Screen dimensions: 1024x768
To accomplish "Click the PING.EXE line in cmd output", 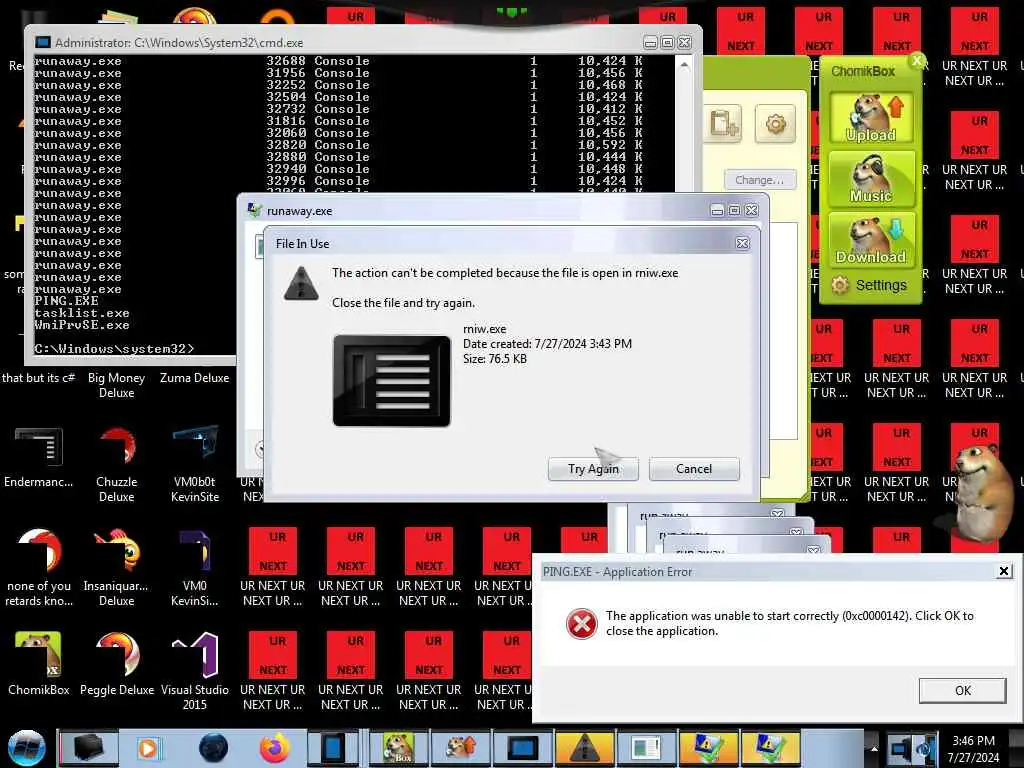I will pyautogui.click(x=67, y=301).
